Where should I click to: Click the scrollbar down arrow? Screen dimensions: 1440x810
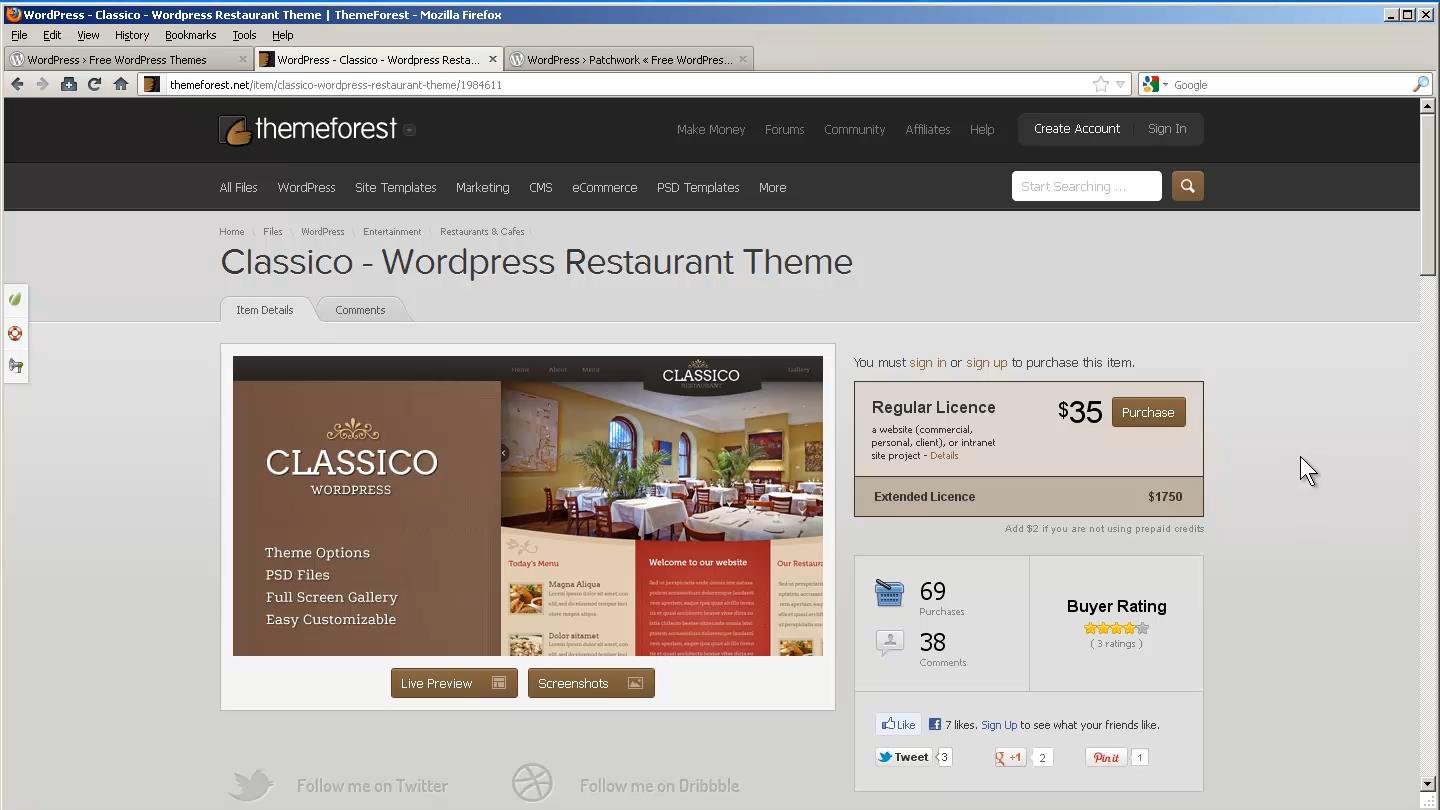[1428, 784]
